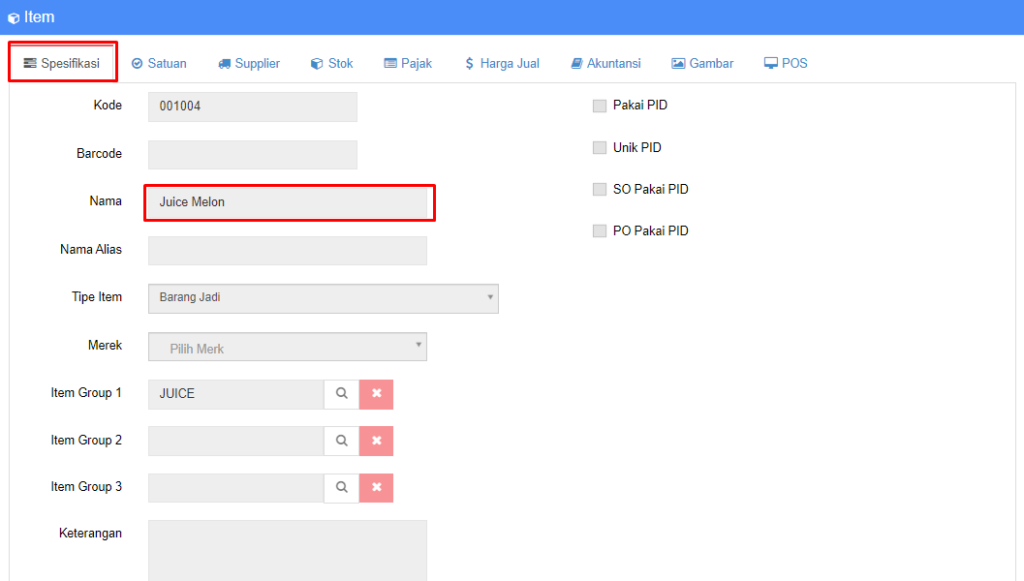Click the Barcode input field
Screen dimensions: 1024x581
[252, 155]
